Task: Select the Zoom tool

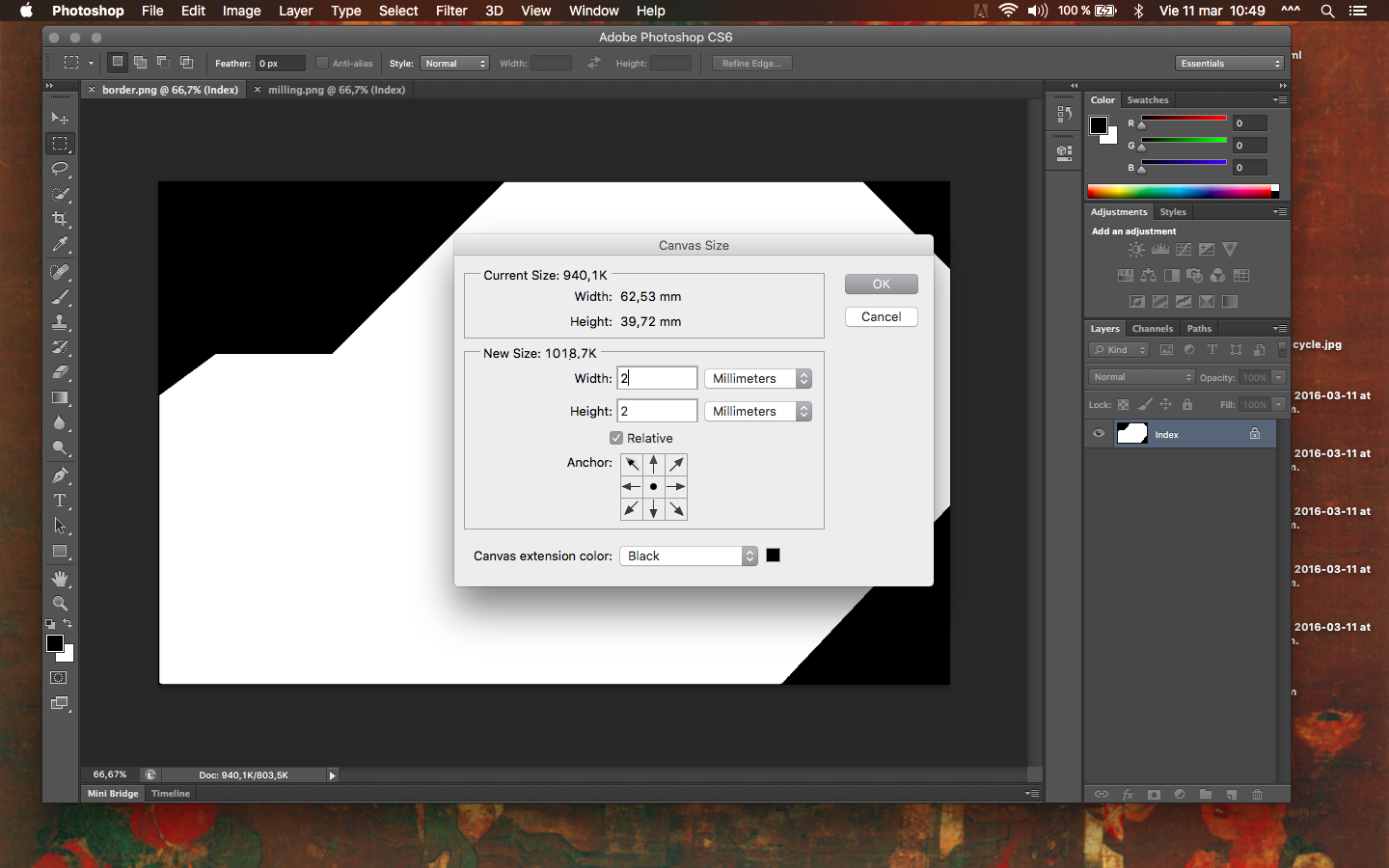Action: [x=60, y=604]
